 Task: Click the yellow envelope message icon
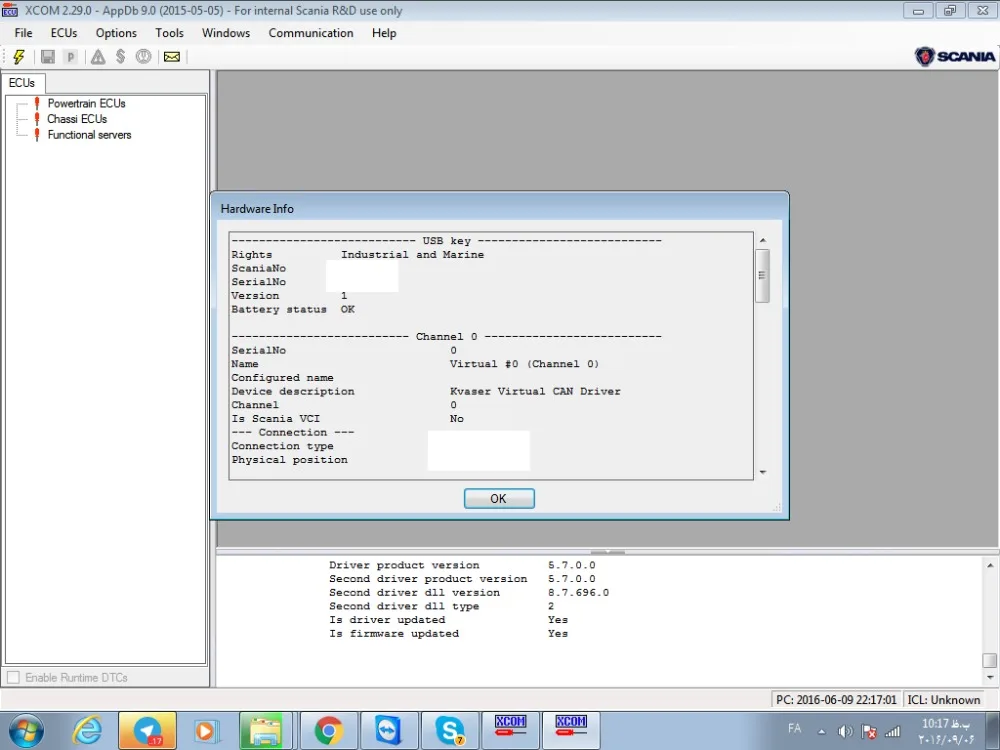tap(172, 57)
